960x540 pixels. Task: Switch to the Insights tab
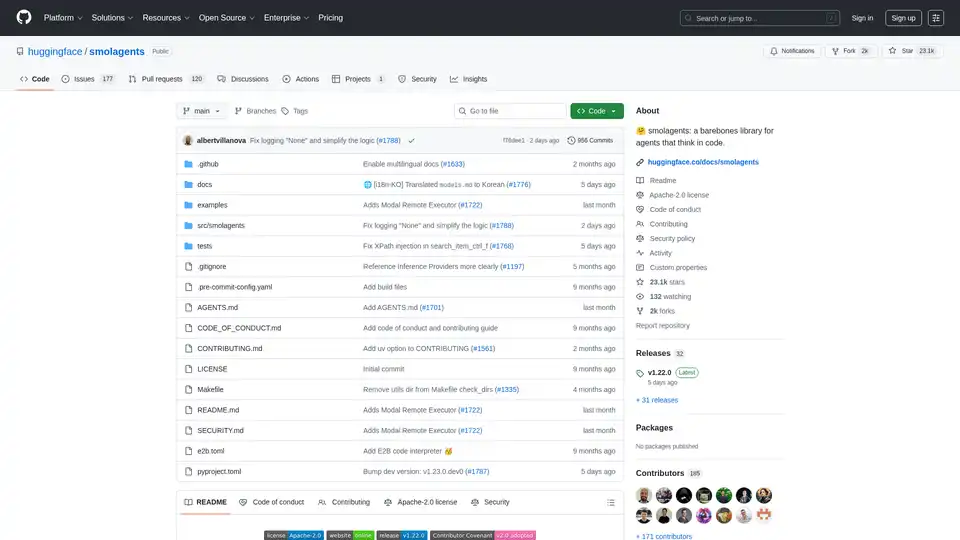[x=469, y=79]
